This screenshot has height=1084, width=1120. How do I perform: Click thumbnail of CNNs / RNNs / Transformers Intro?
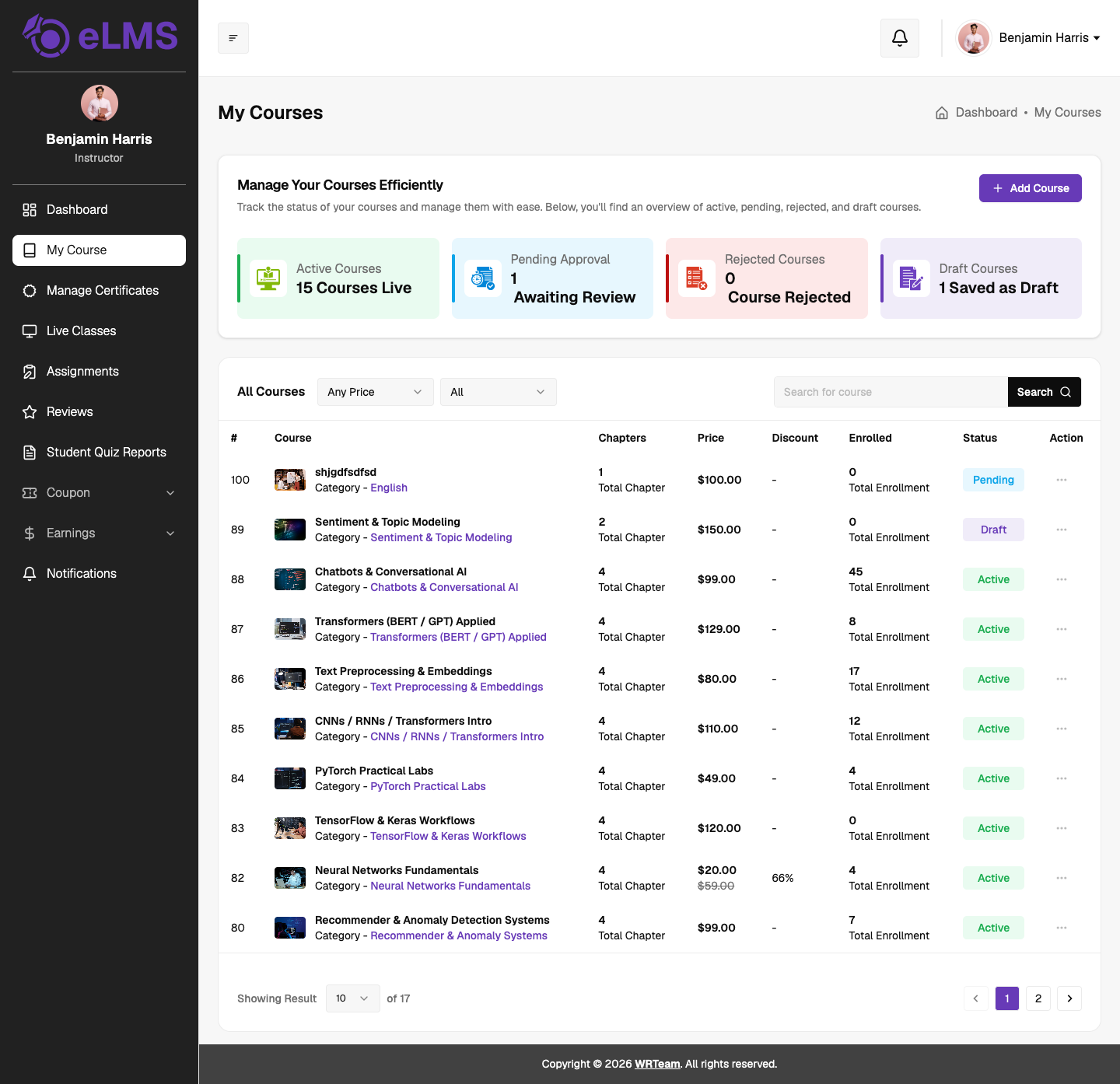point(290,729)
